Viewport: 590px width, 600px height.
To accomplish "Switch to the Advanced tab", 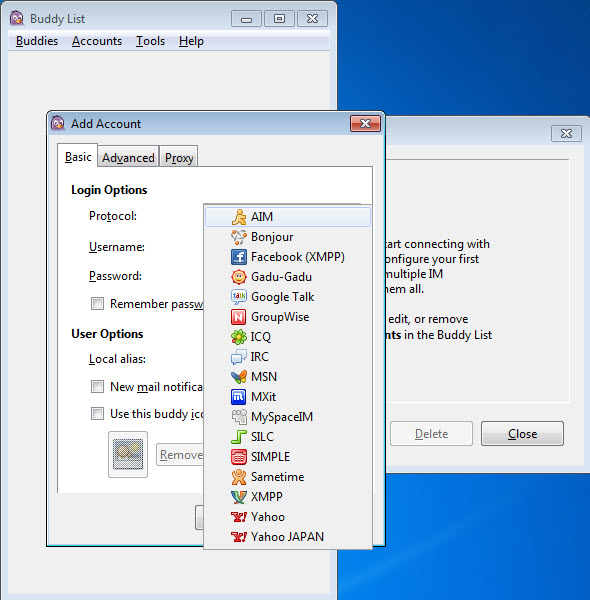I will click(x=128, y=157).
